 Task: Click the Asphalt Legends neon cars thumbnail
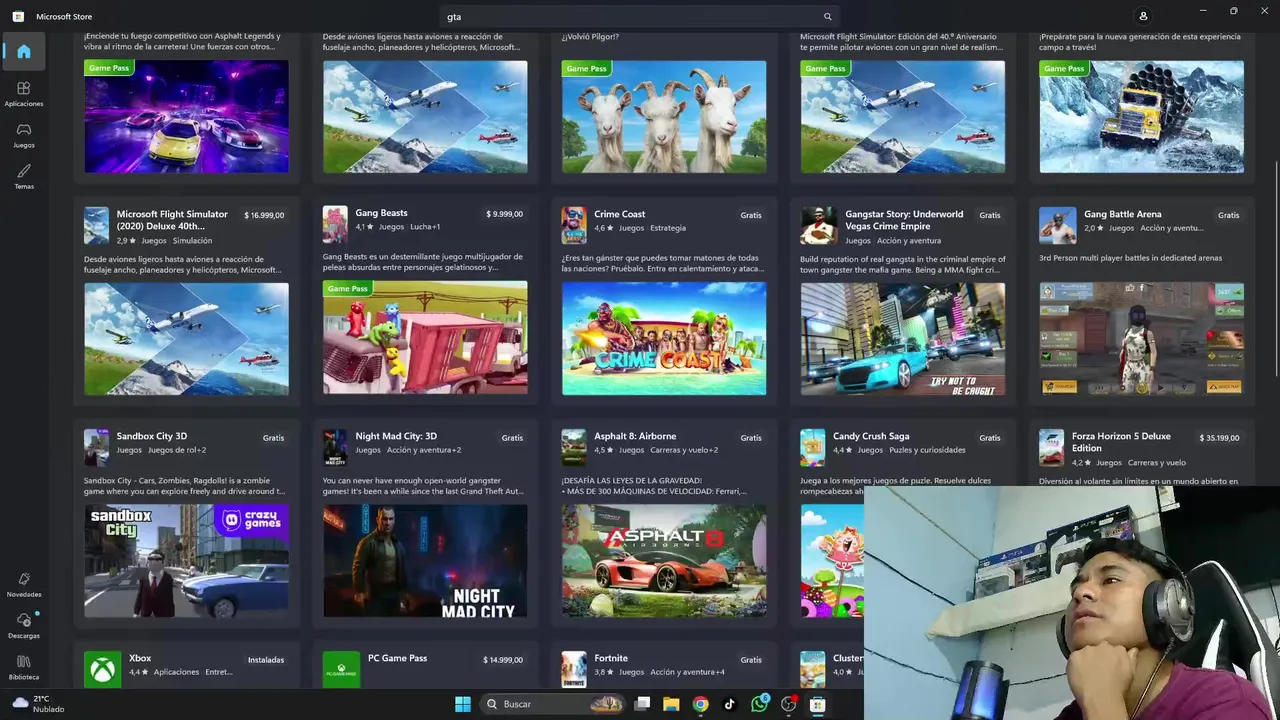[x=186, y=116]
